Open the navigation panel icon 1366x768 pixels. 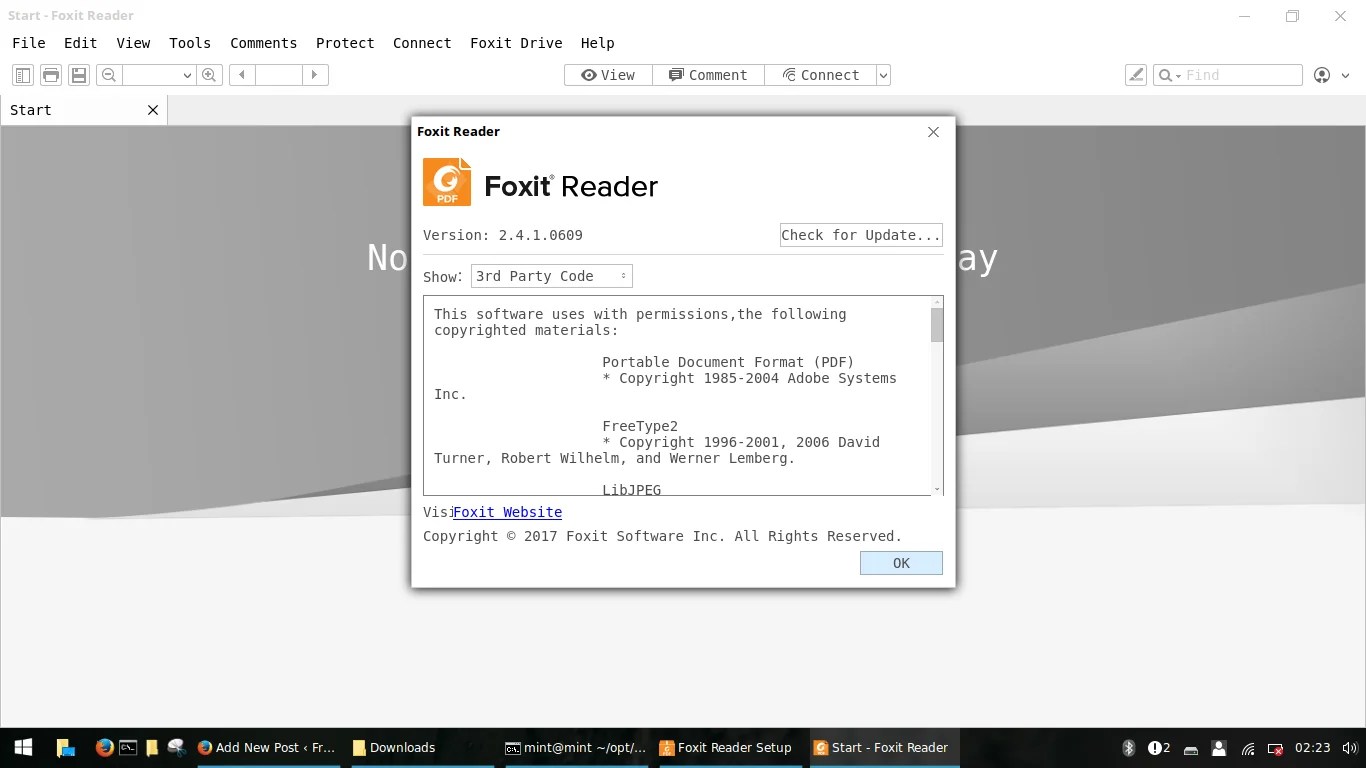tap(22, 75)
